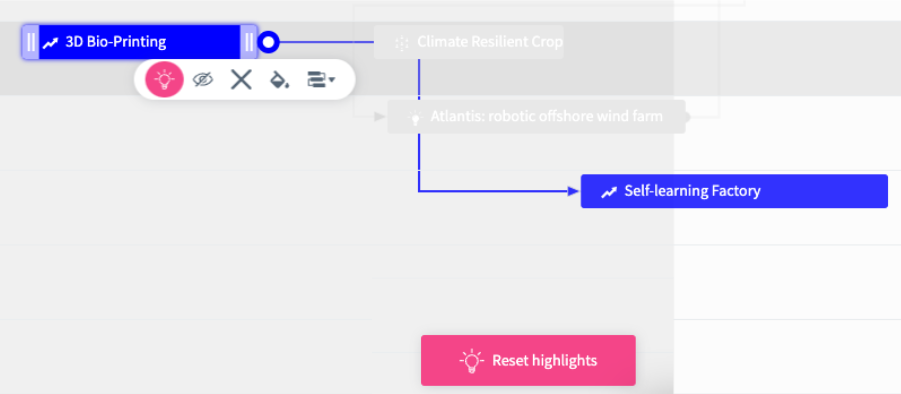Select Atlantis: robotic offshore wind farm element
The image size is (901, 394).
tap(537, 117)
